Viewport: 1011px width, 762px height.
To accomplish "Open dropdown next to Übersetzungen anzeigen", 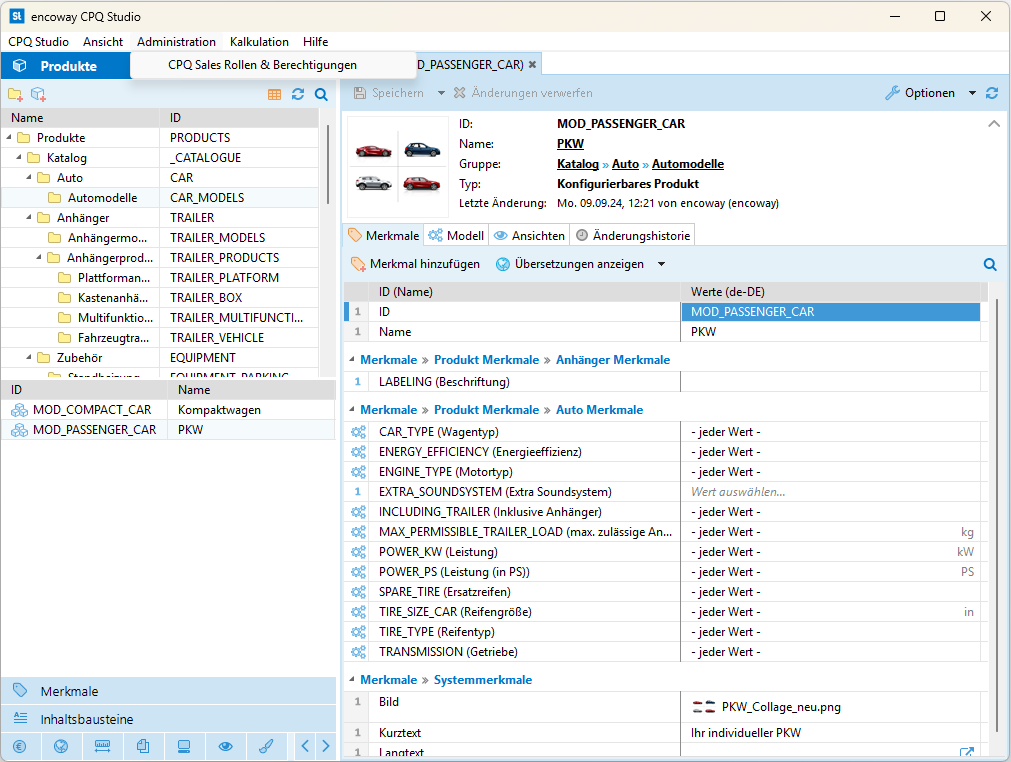I will [x=661, y=264].
